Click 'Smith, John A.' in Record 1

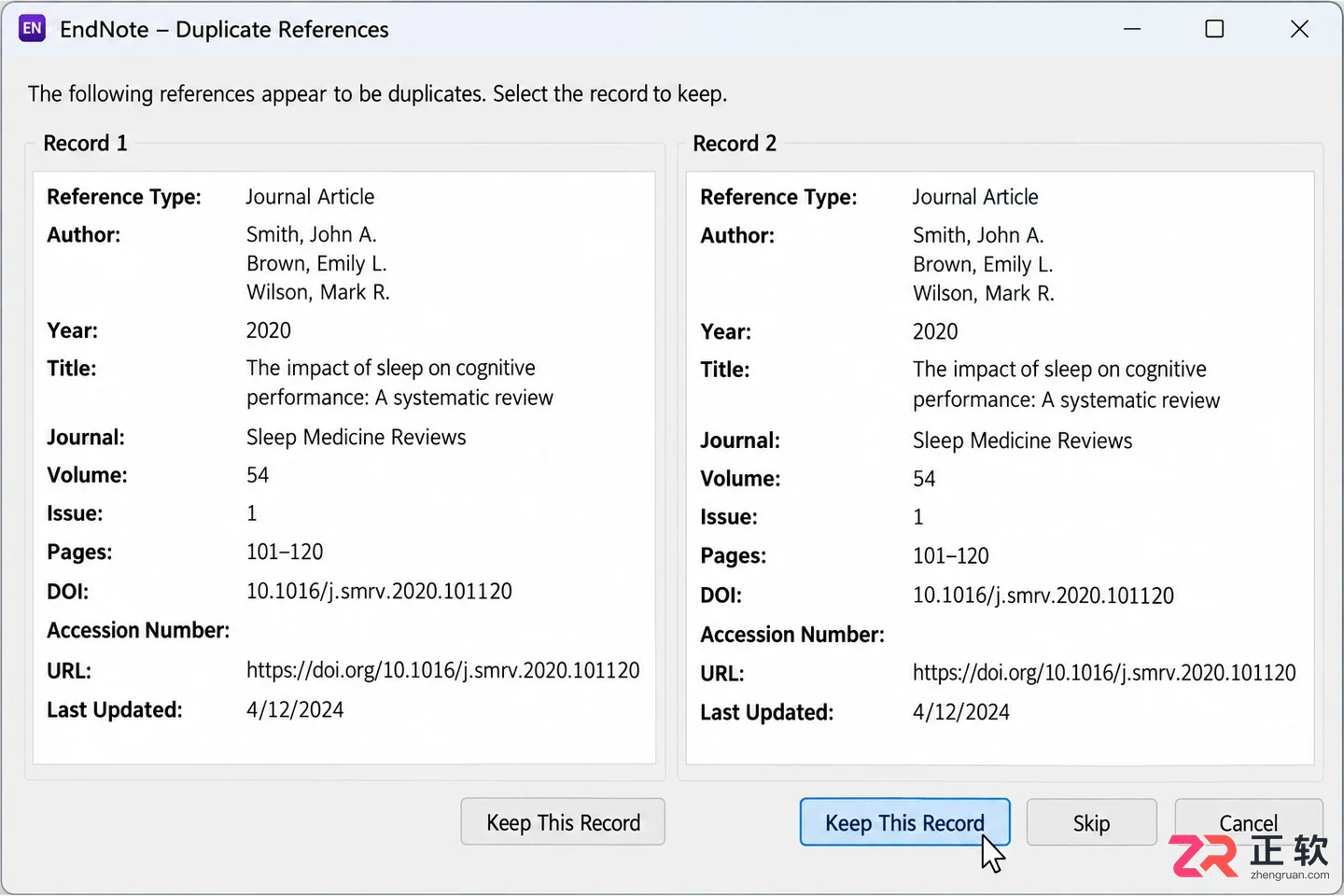coord(312,234)
